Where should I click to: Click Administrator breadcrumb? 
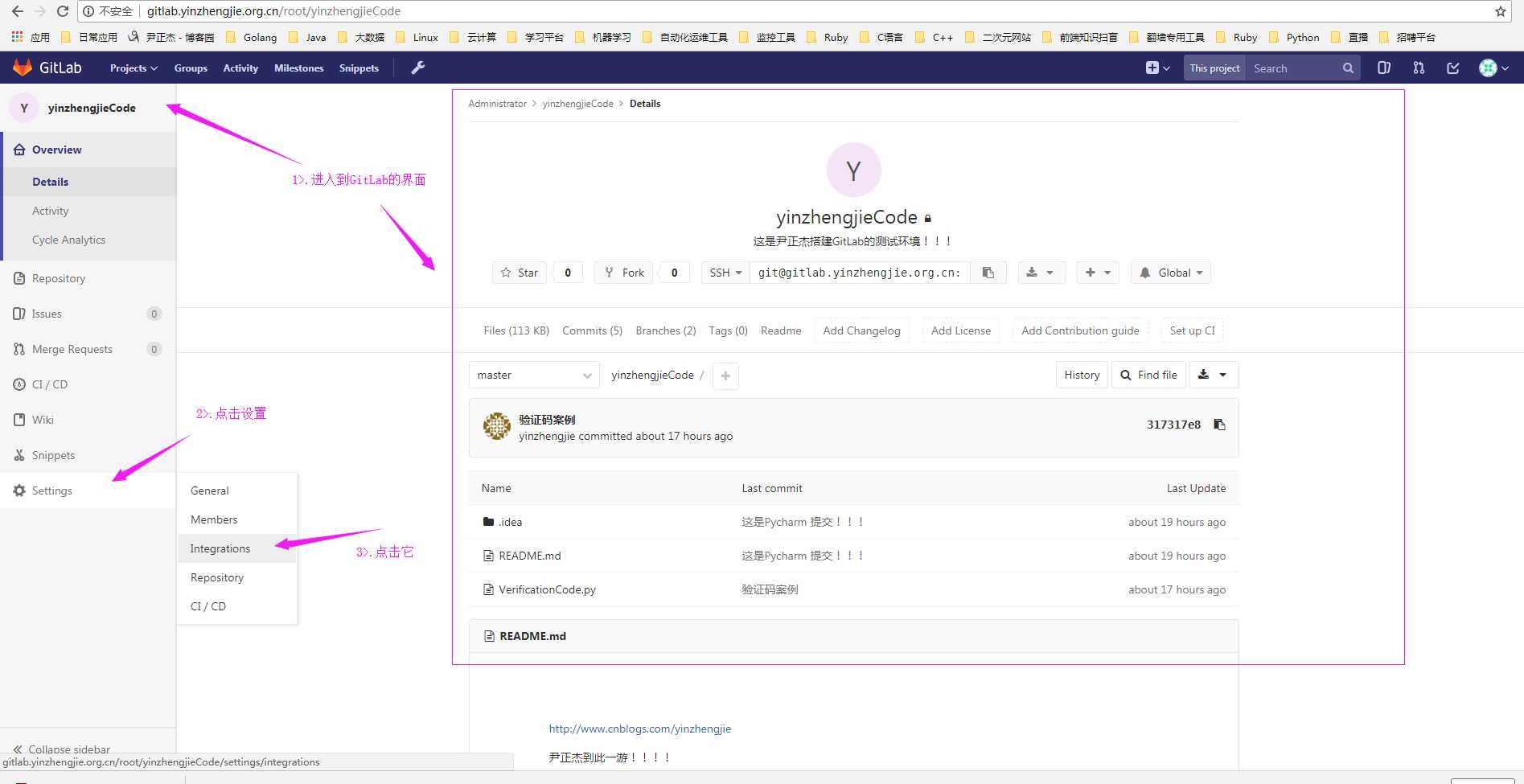pos(497,104)
